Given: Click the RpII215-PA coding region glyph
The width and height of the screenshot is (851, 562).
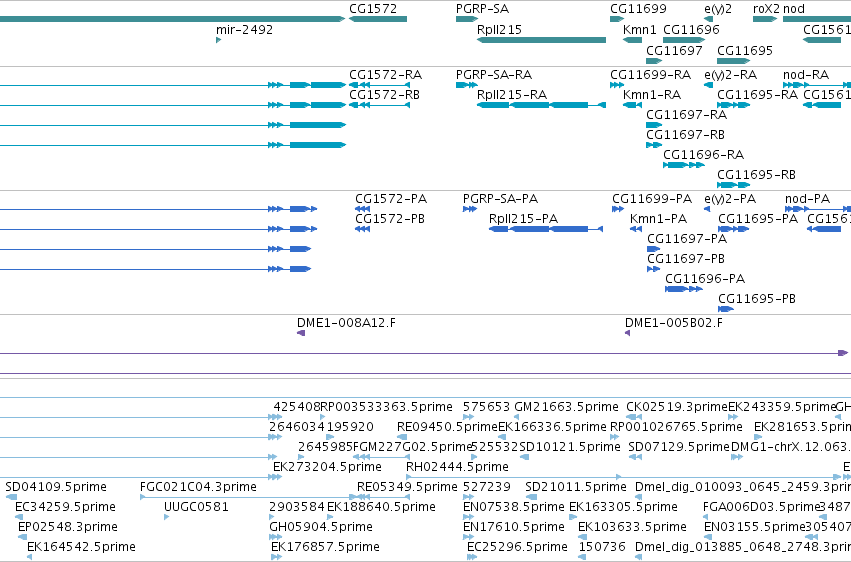Looking at the screenshot, I should [x=545, y=229].
